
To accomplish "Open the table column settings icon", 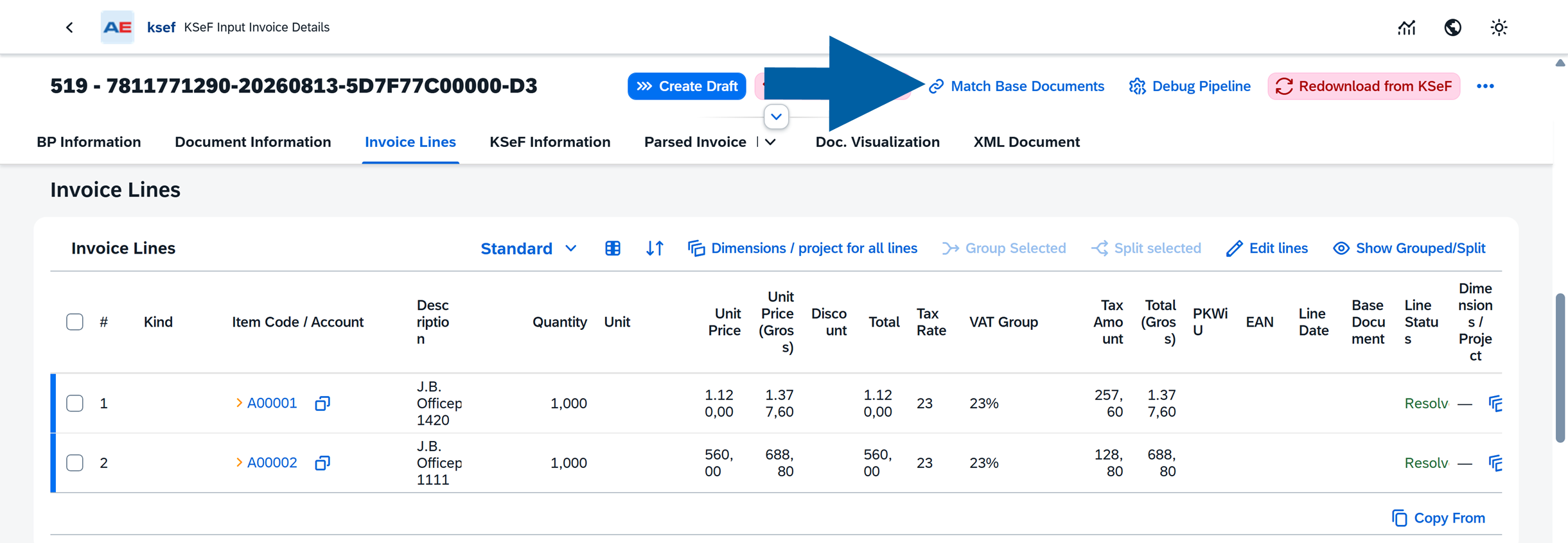I will click(613, 248).
